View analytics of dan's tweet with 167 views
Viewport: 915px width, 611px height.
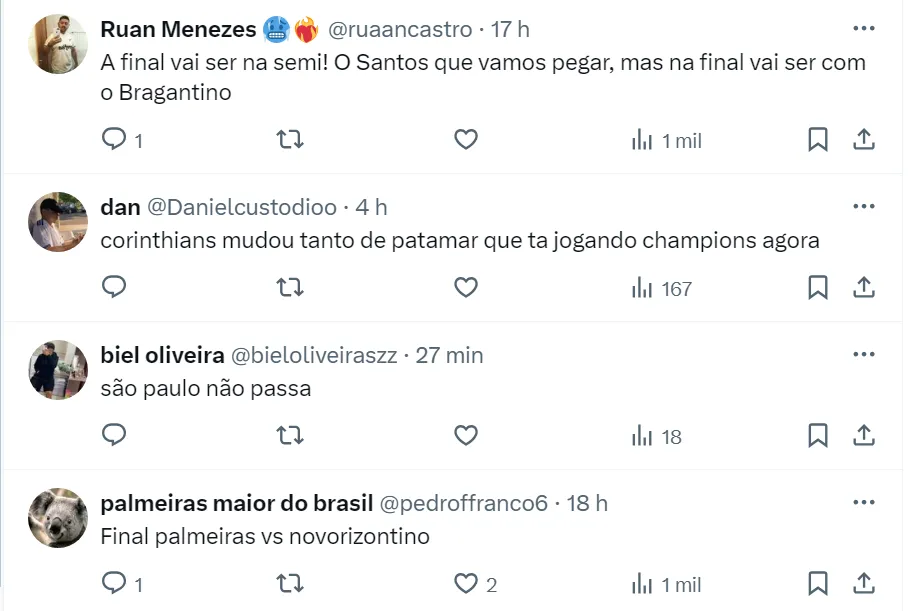pyautogui.click(x=661, y=288)
